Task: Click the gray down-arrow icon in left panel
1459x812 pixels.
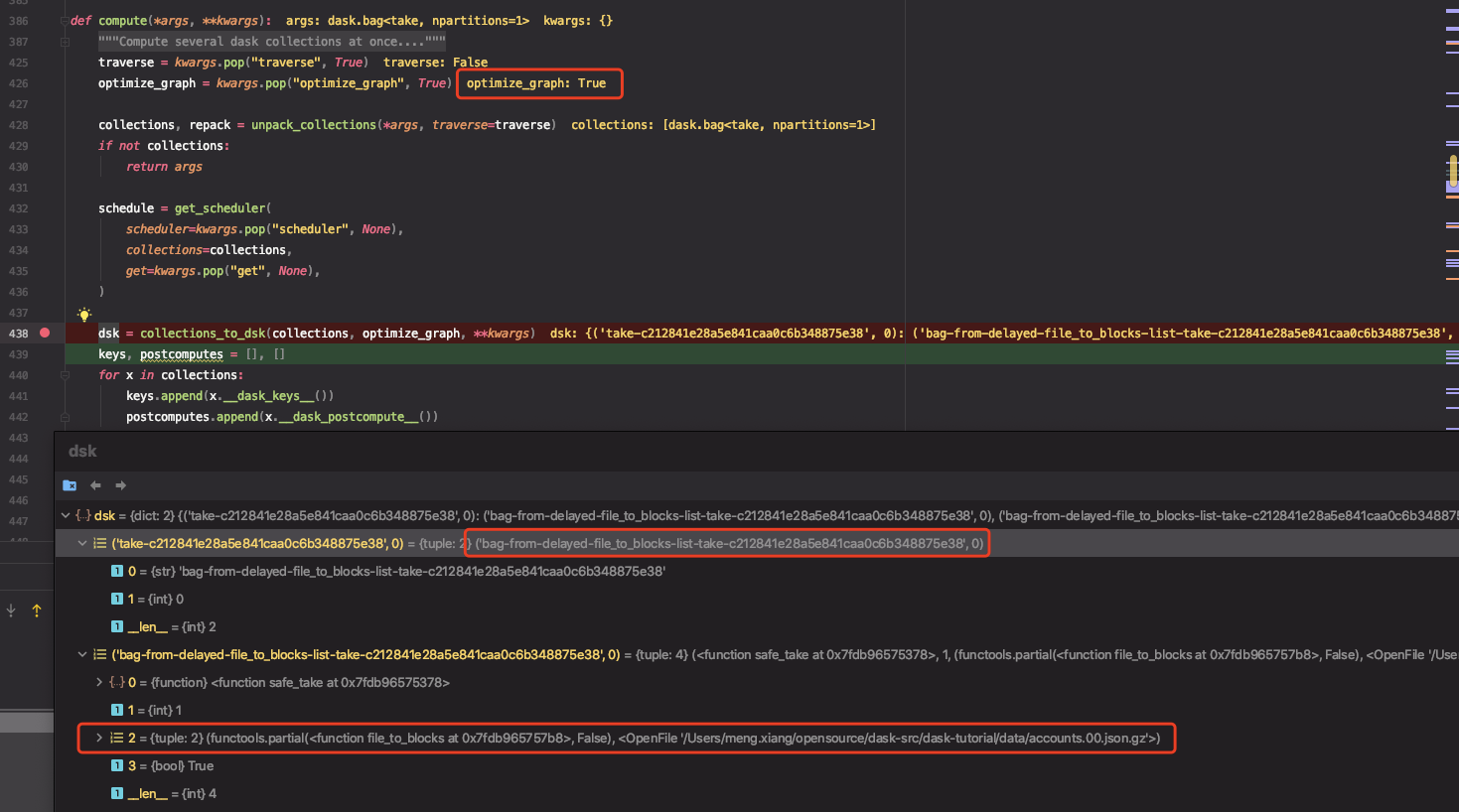Action: tap(11, 610)
